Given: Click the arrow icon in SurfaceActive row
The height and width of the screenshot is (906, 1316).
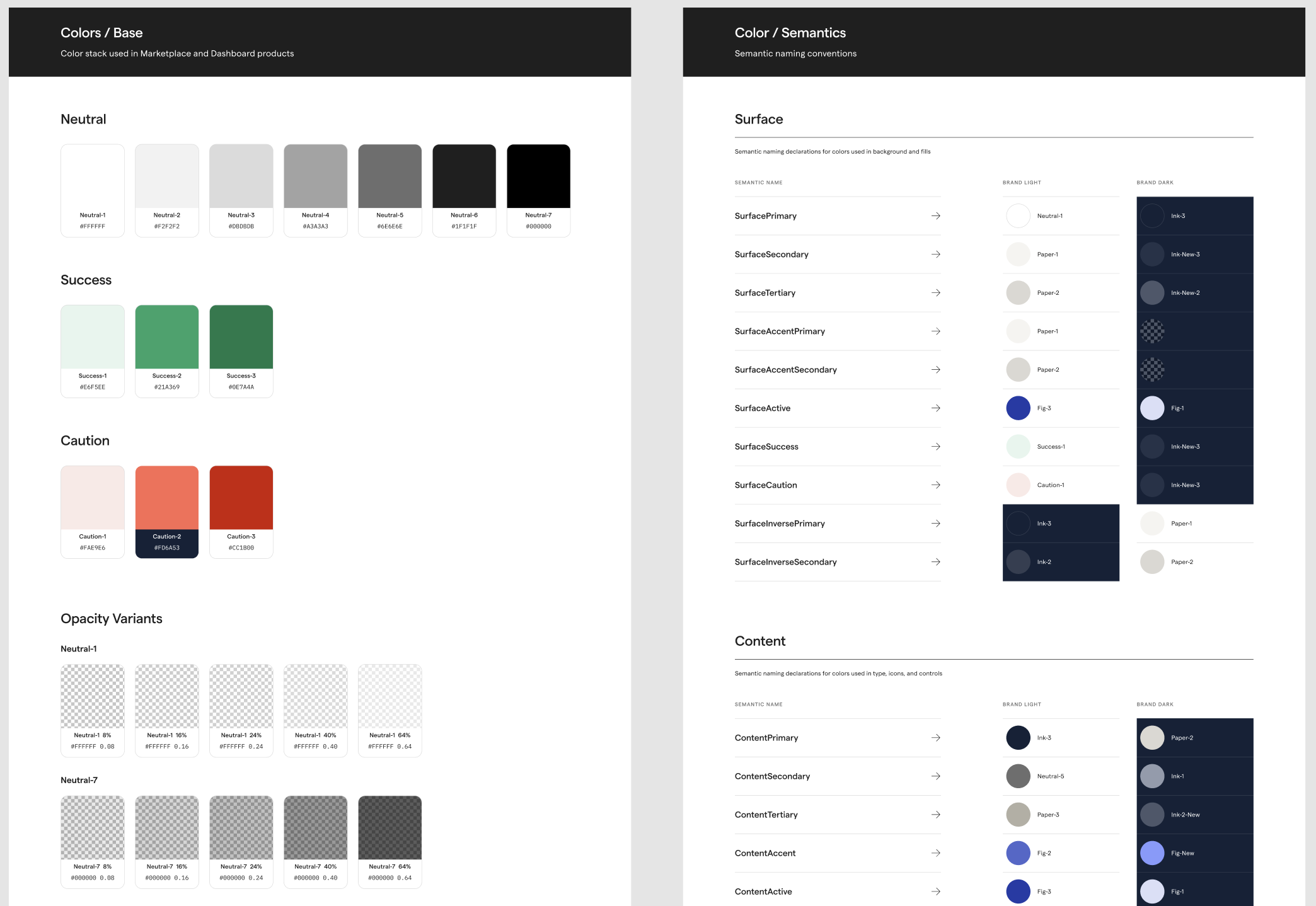Looking at the screenshot, I should click(x=935, y=408).
